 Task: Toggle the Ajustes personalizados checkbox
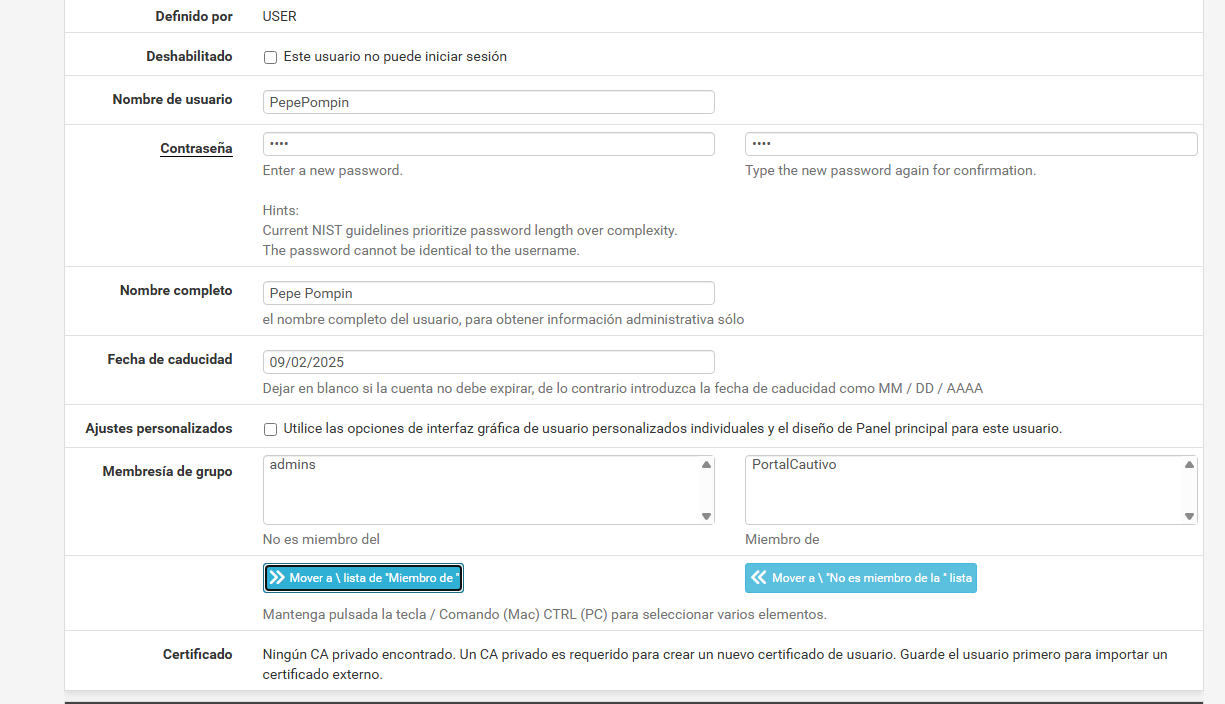(270, 430)
